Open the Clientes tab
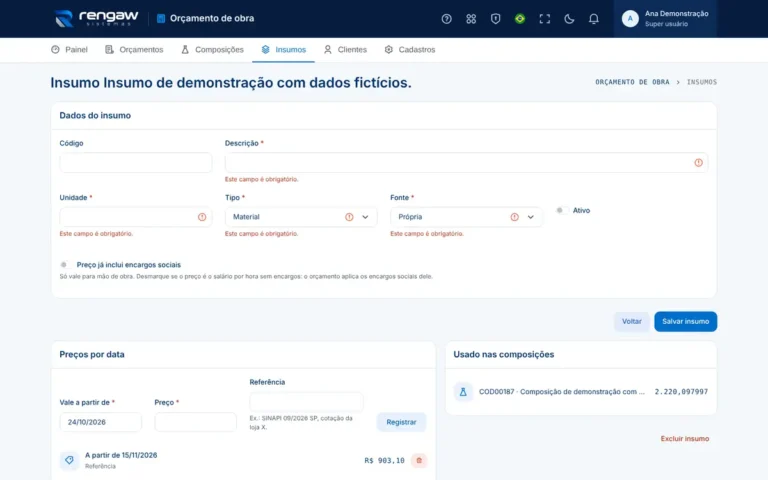Screen dimensions: 768x480 click(x=345, y=49)
